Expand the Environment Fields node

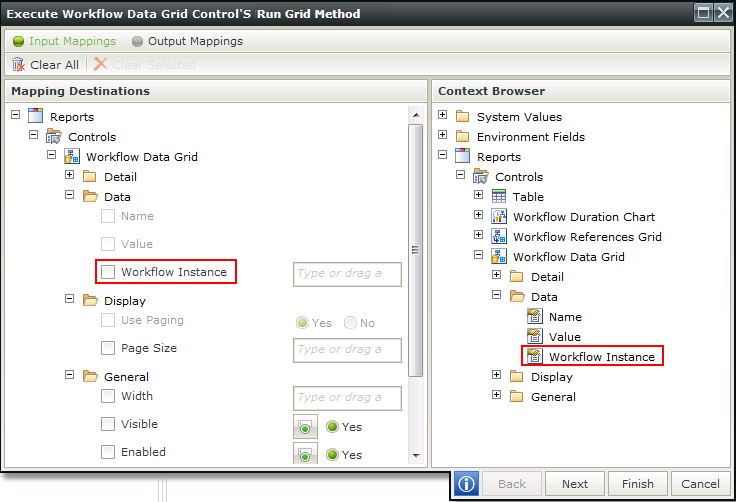point(442,135)
